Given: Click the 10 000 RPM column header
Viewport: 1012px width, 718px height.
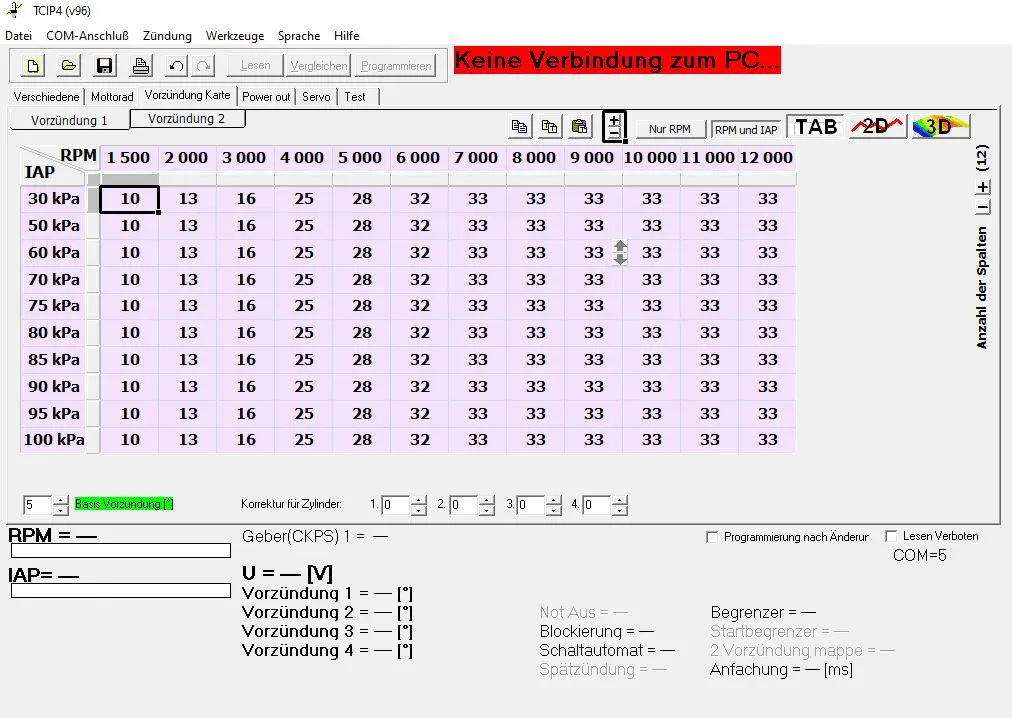Looking at the screenshot, I should 651,158.
